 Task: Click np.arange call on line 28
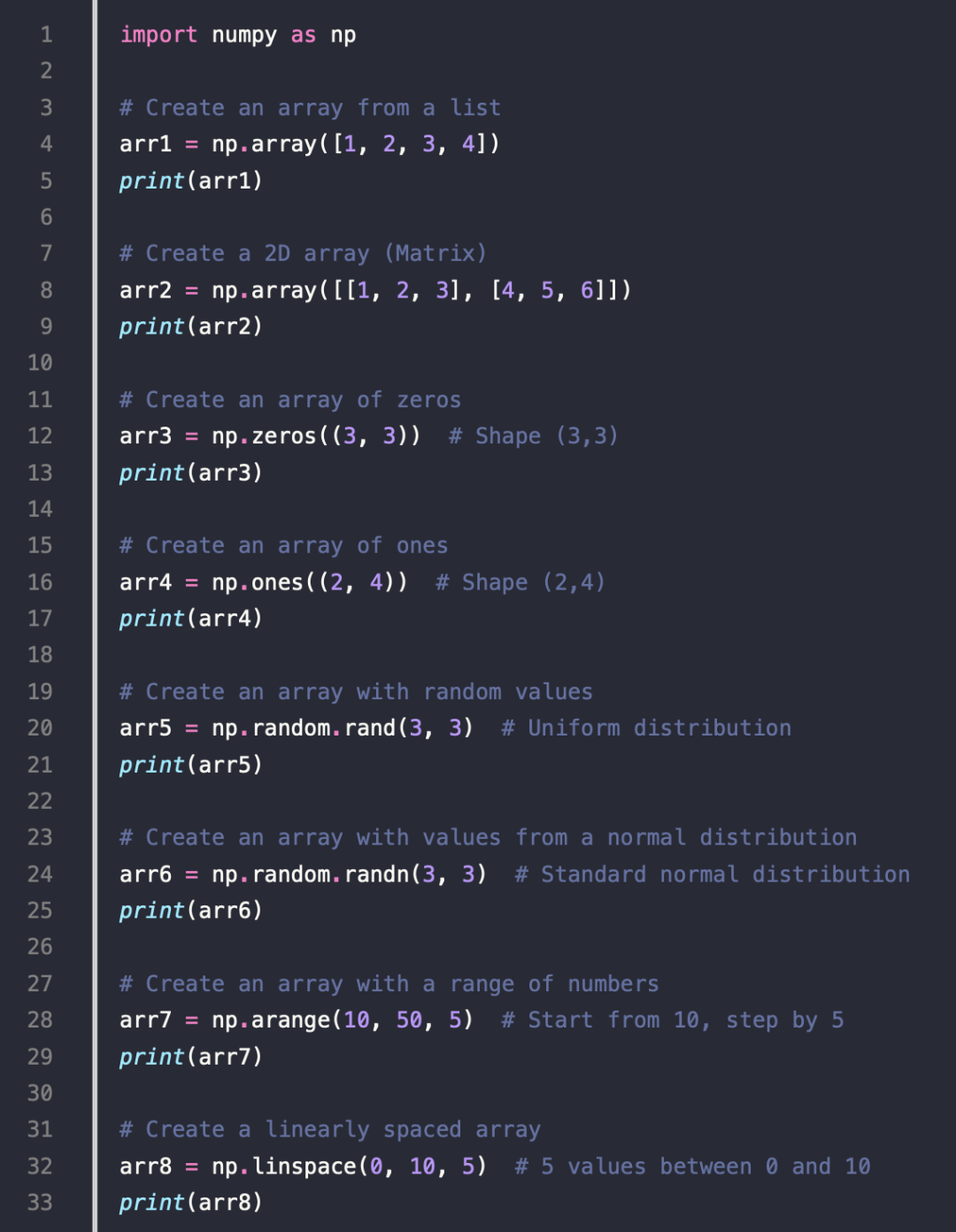click(343, 1020)
